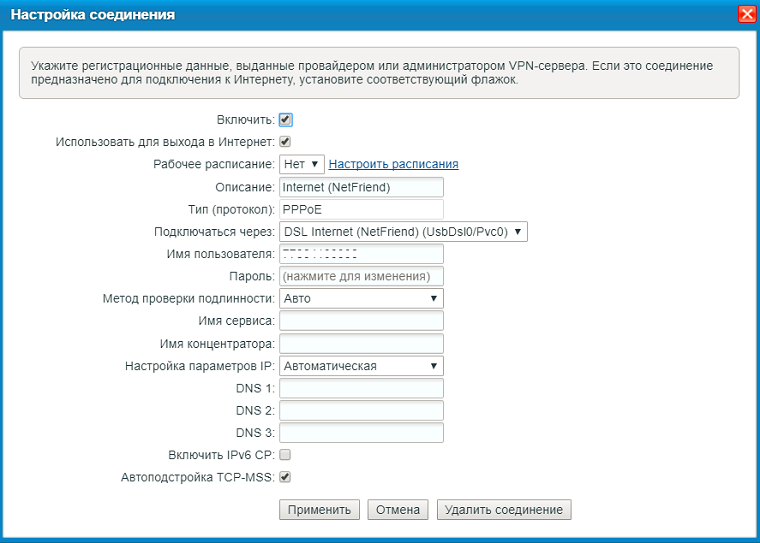Toggle 'Использовать для выхода в Интернет' checkbox
The image size is (760, 543).
coord(285,142)
